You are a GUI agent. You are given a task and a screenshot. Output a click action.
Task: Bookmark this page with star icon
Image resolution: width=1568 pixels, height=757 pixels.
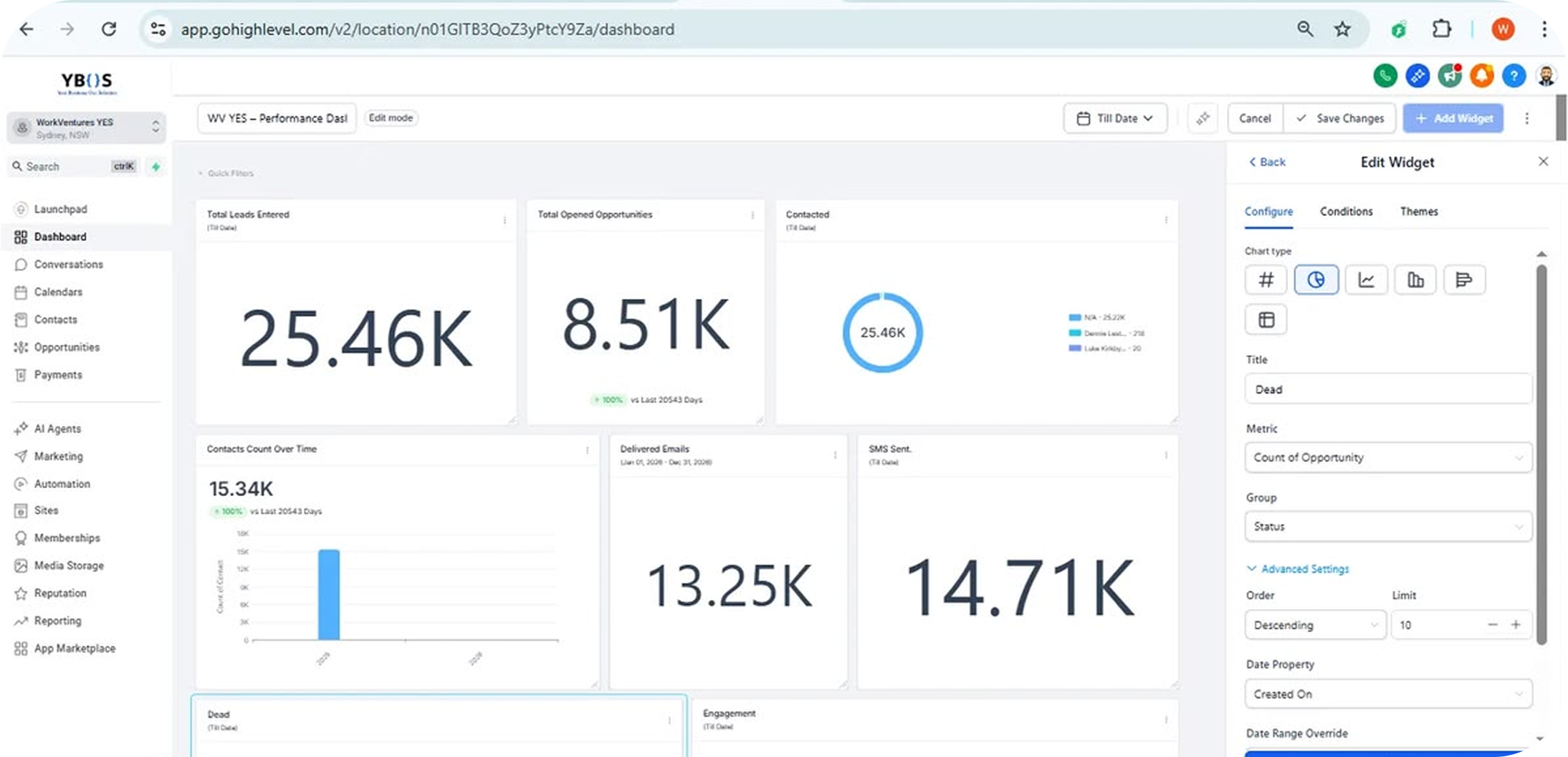click(x=1342, y=29)
